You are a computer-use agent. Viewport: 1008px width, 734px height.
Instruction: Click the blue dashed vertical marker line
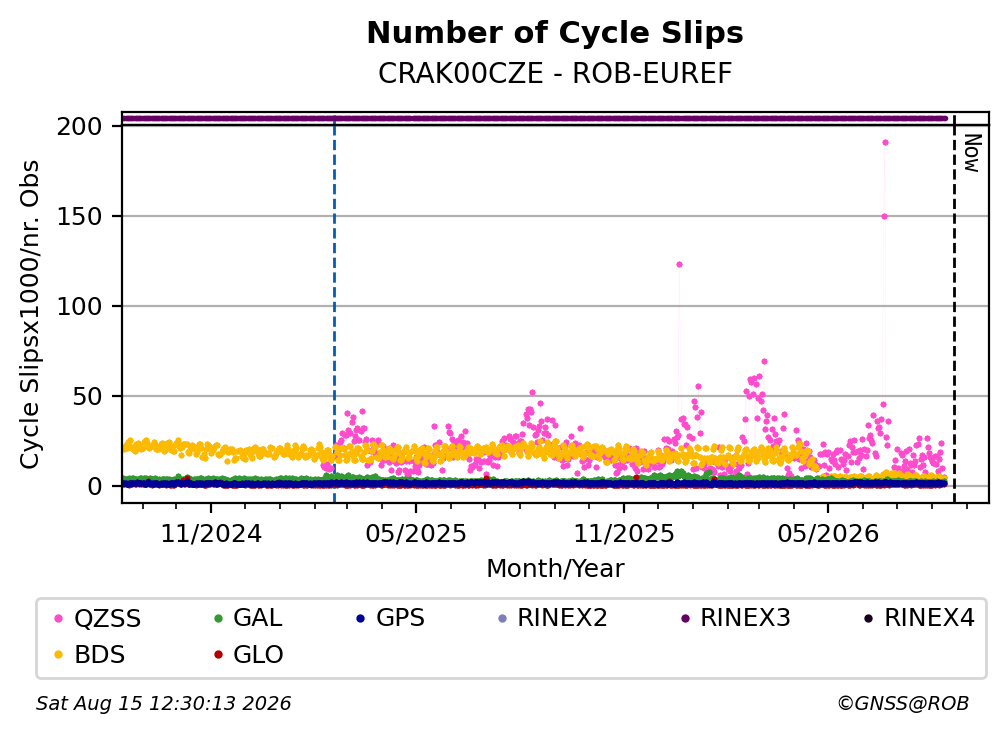[334, 309]
